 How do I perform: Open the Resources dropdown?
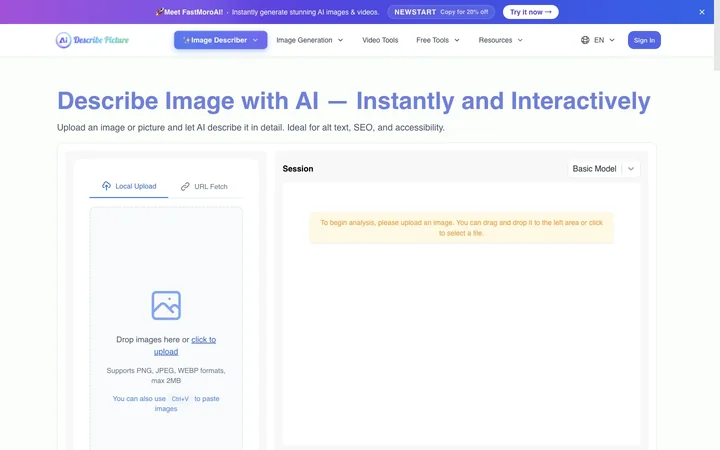click(501, 40)
